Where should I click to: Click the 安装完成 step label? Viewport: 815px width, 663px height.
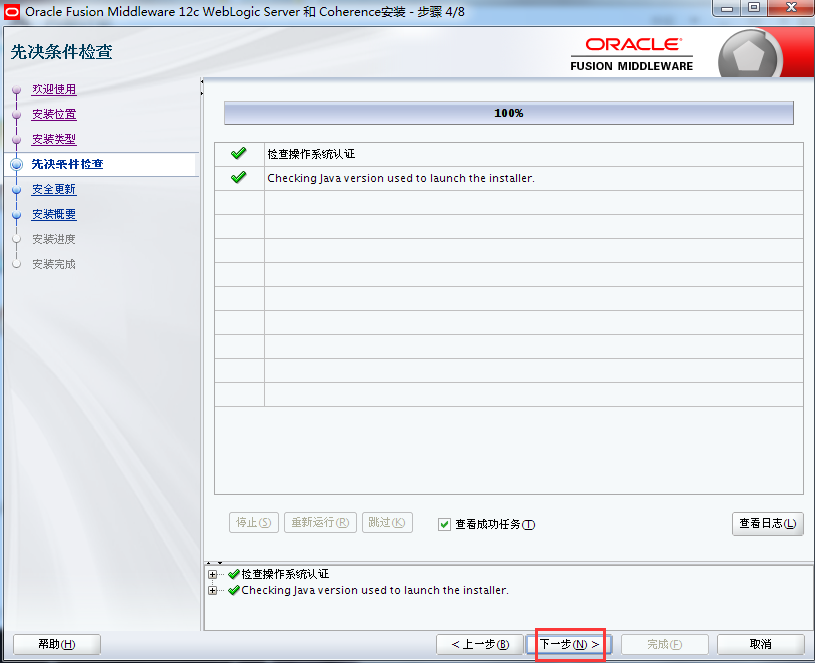point(54,264)
